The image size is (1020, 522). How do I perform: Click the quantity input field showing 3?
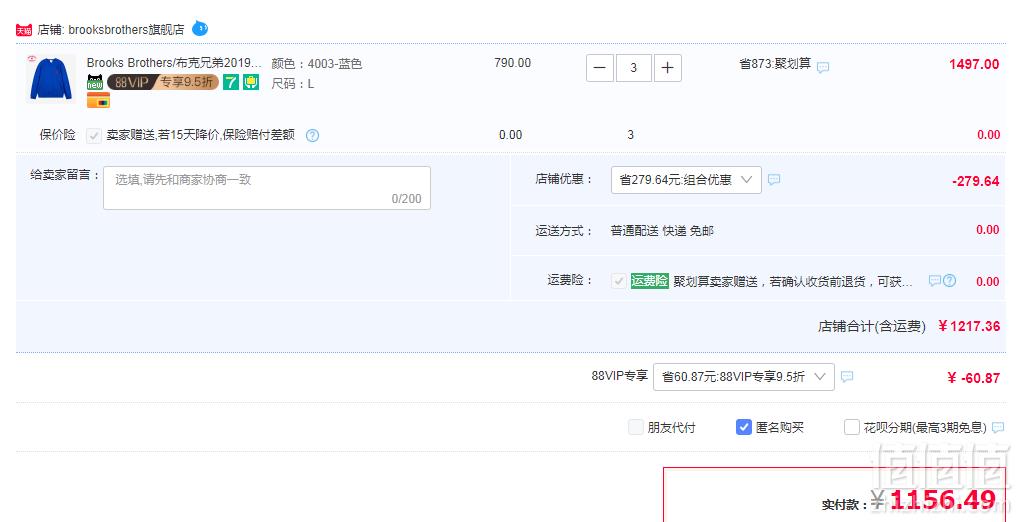point(634,68)
